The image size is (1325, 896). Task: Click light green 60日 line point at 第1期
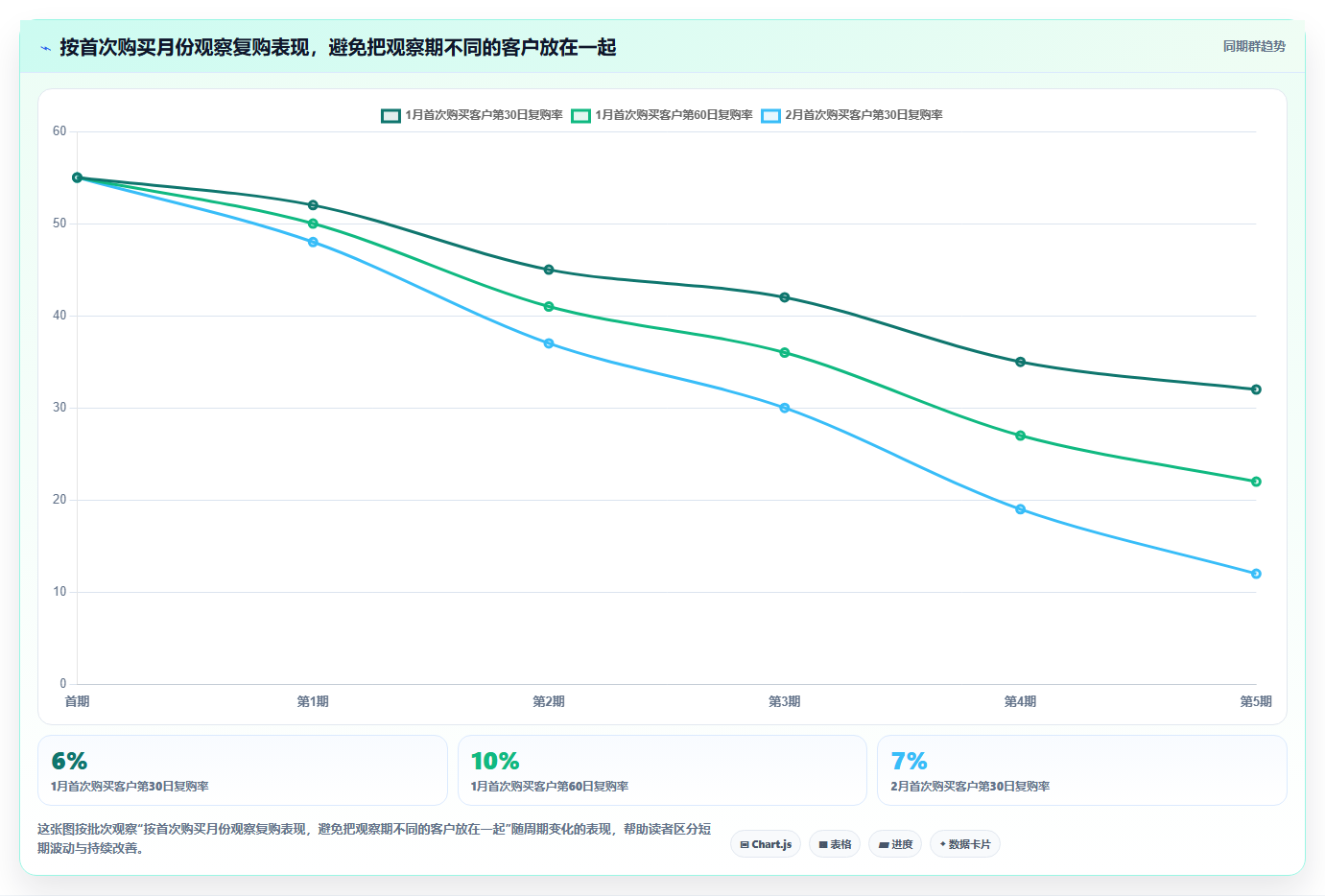coord(313,224)
